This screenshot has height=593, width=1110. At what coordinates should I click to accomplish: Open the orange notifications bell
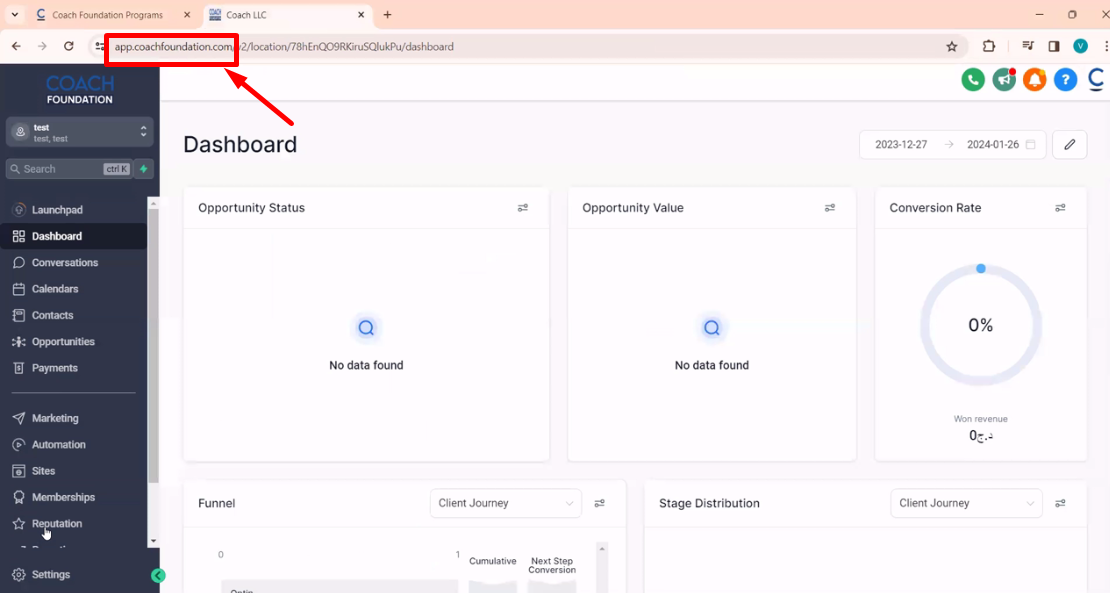click(1034, 80)
